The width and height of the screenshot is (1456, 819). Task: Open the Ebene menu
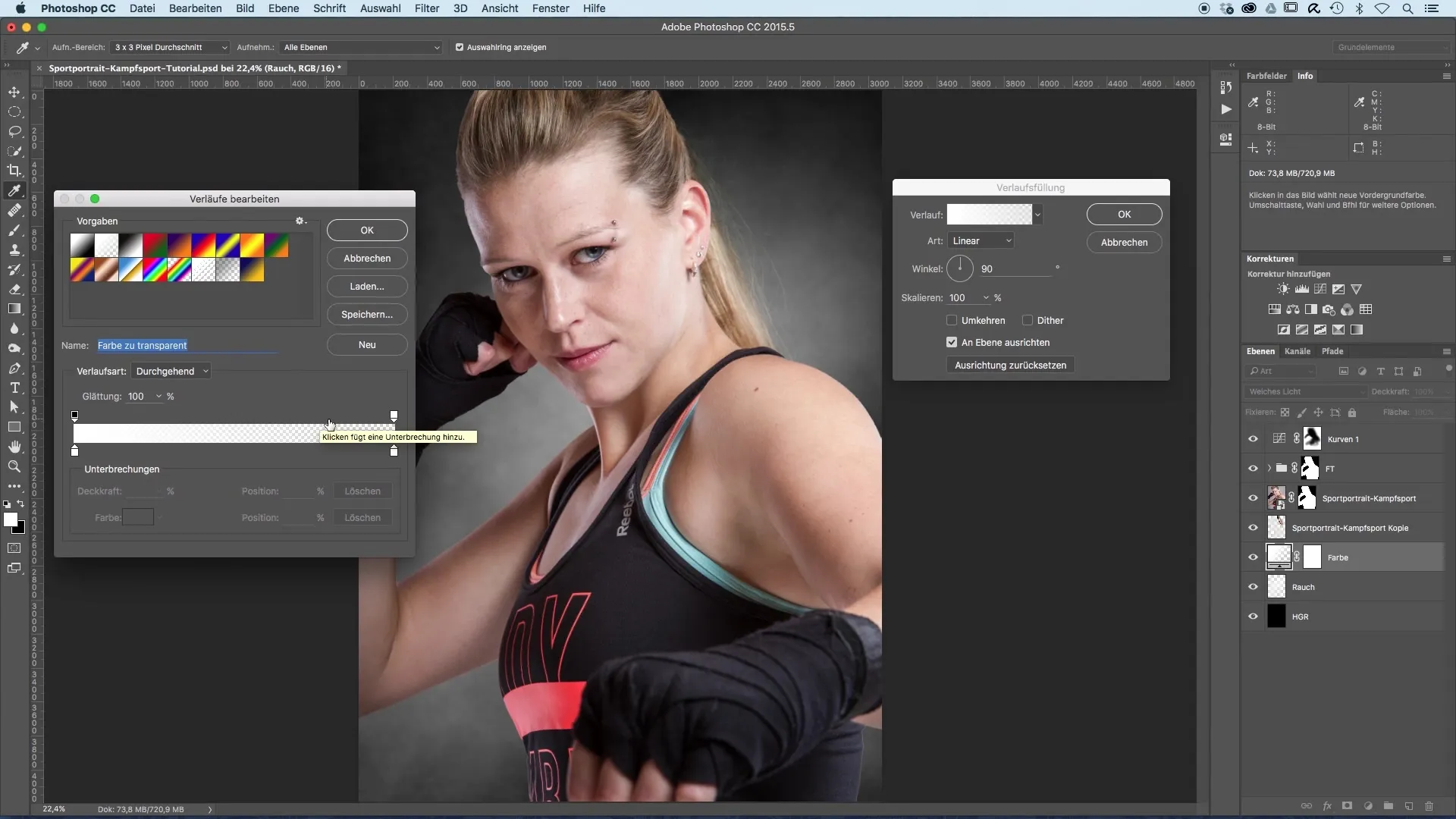[x=284, y=8]
